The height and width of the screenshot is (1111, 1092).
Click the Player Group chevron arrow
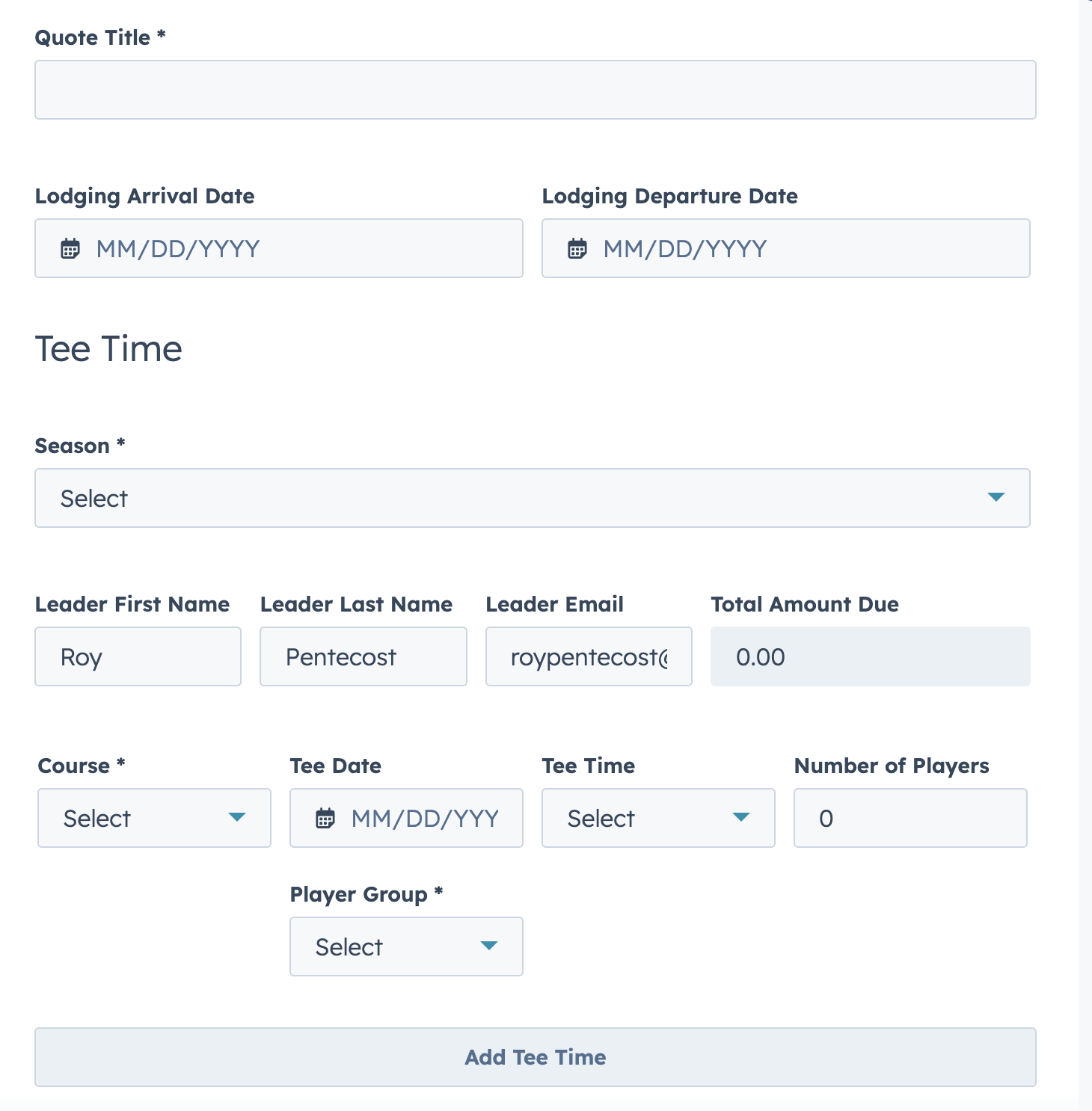(x=489, y=947)
